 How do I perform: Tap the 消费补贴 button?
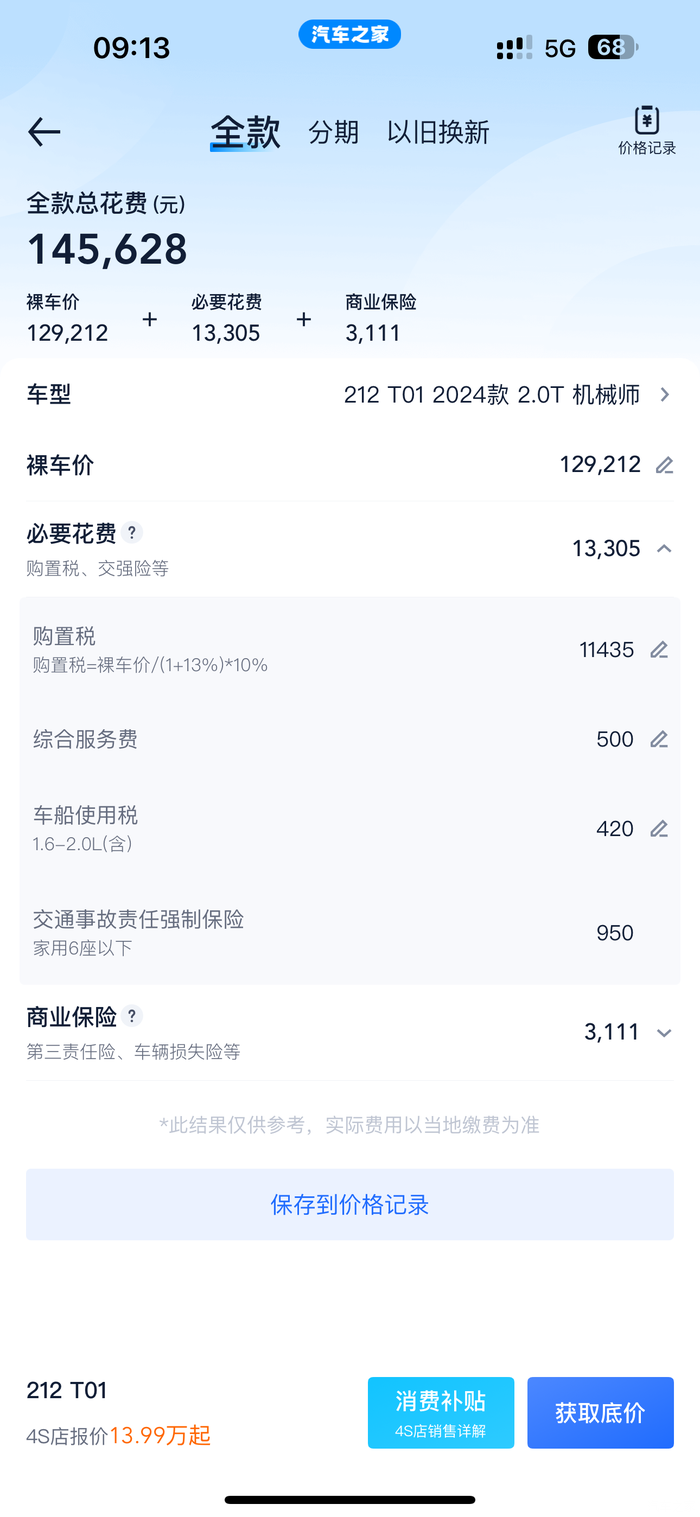coord(441,1412)
